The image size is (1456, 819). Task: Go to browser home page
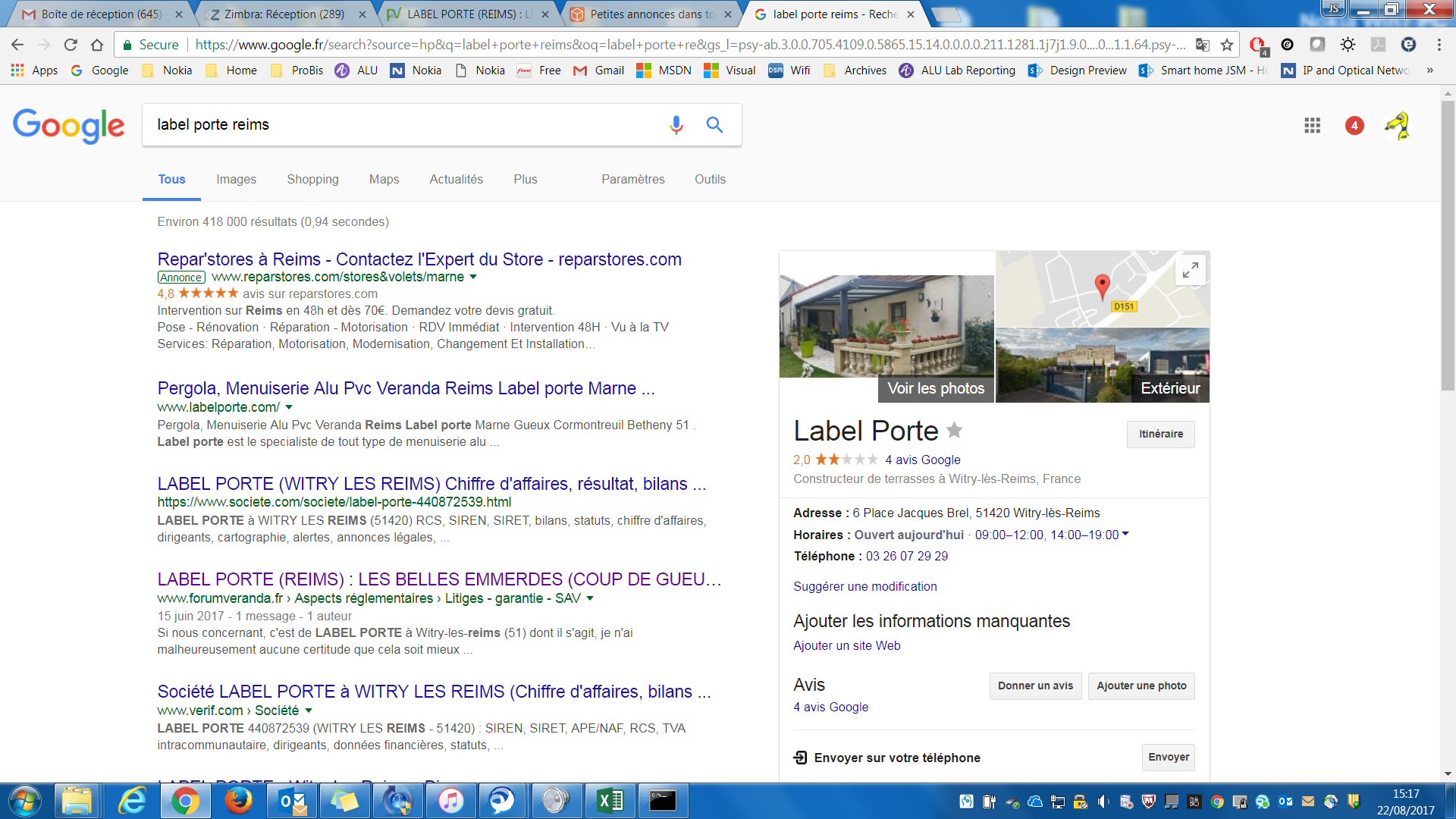pyautogui.click(x=97, y=45)
